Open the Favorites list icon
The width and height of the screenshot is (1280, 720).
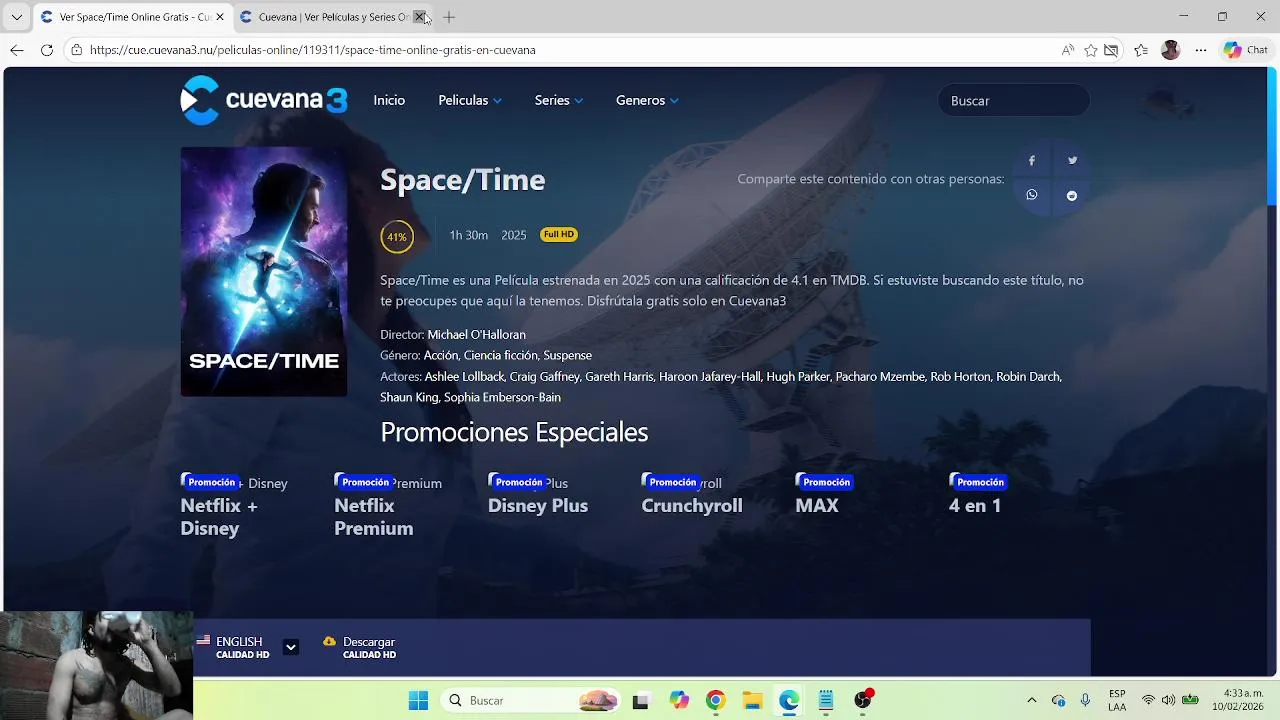click(1141, 50)
